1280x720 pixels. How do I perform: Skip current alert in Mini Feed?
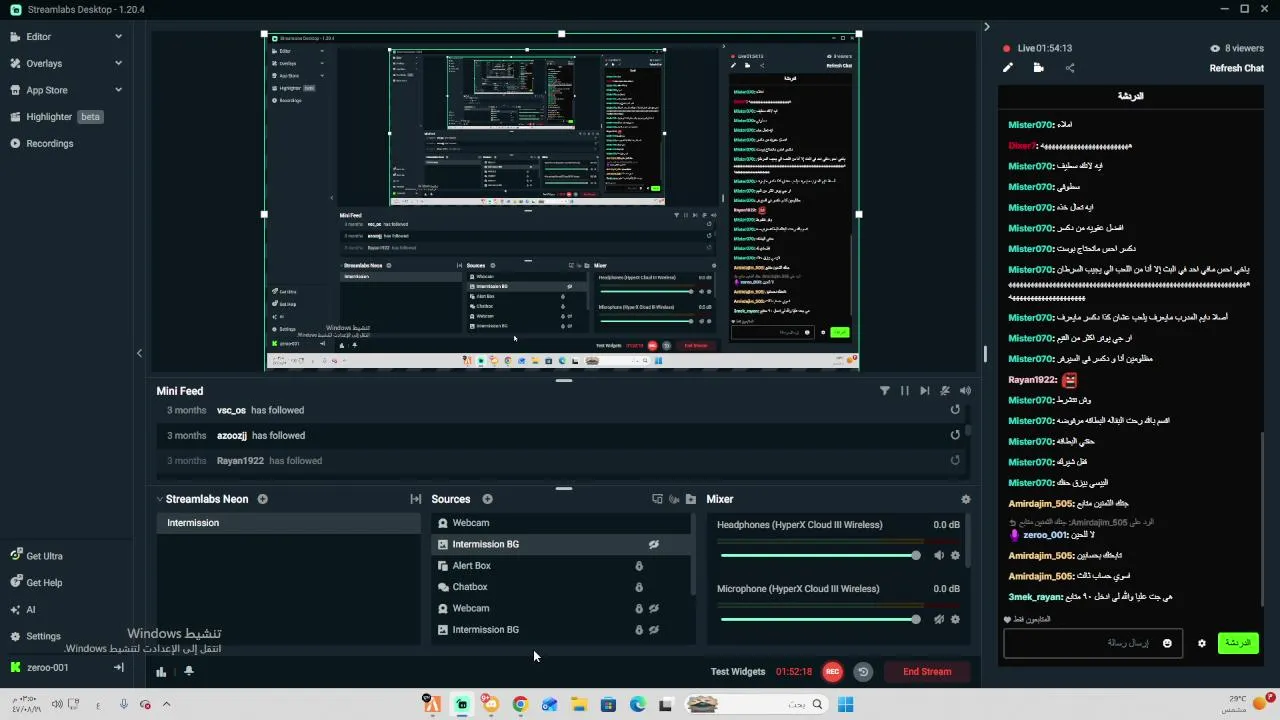924,391
